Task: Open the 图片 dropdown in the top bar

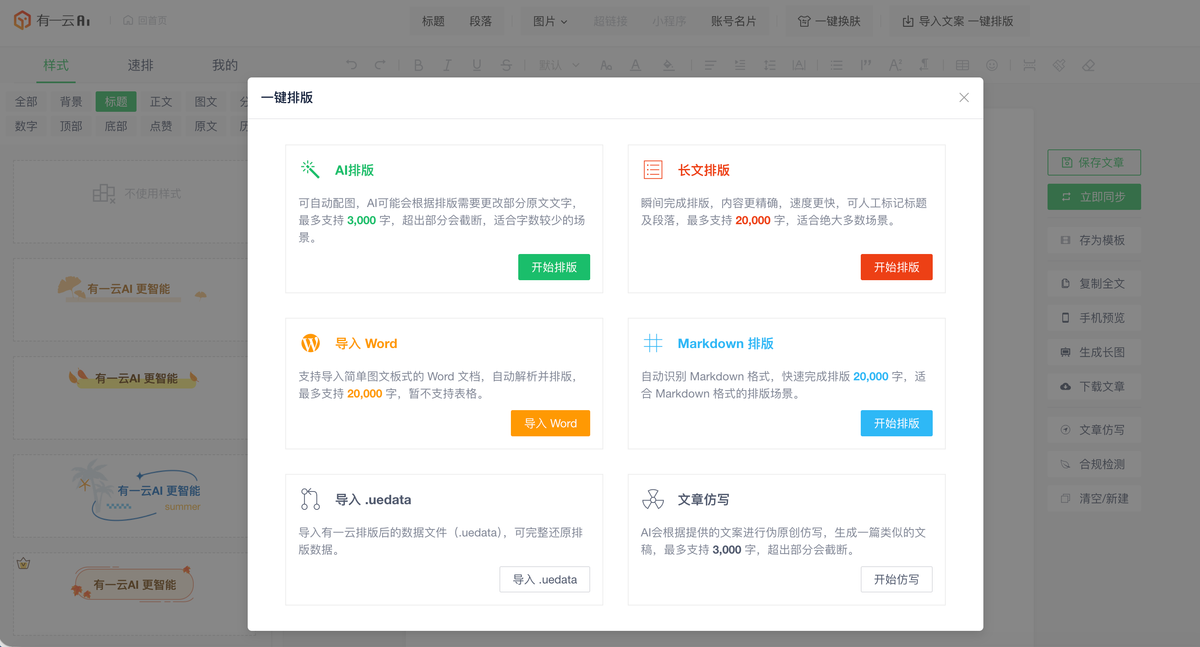Action: (550, 21)
